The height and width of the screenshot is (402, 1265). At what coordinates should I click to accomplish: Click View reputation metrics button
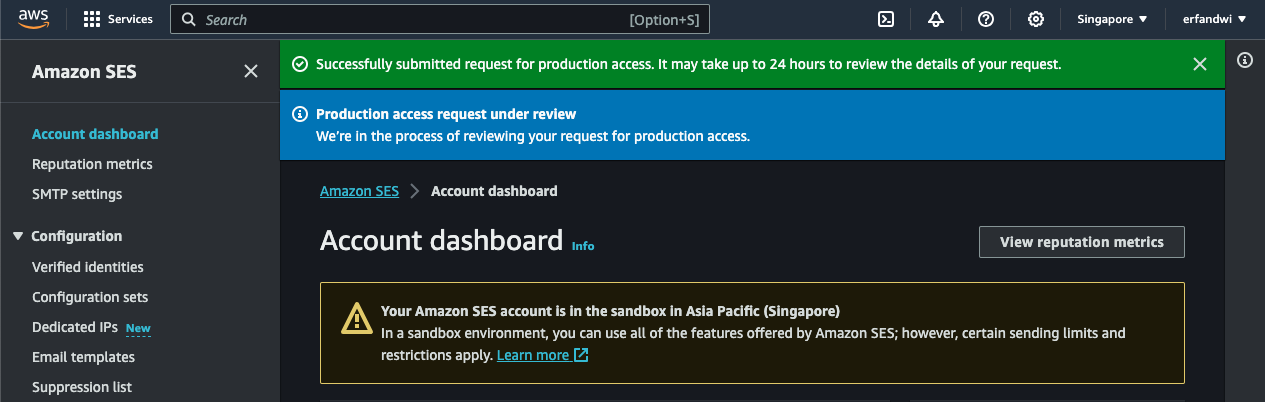pos(1081,242)
